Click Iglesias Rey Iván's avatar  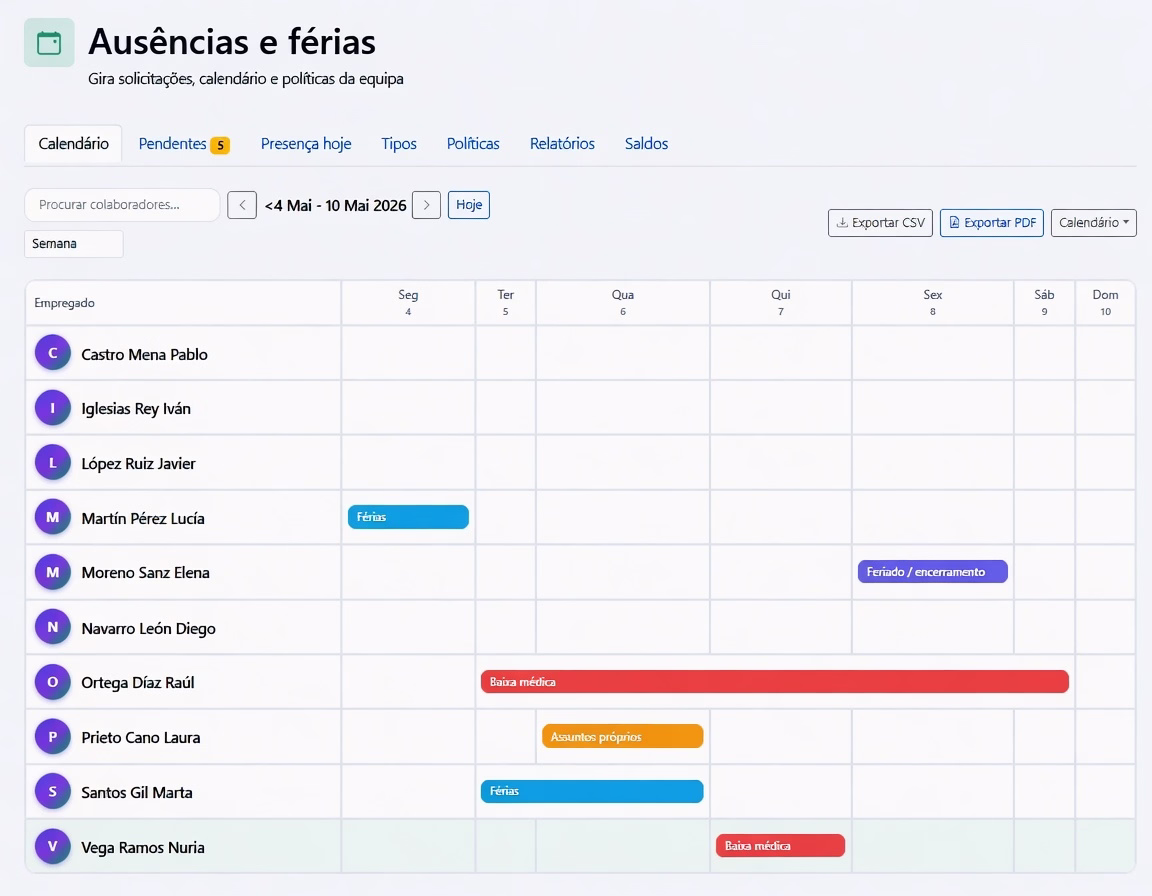[x=53, y=408]
